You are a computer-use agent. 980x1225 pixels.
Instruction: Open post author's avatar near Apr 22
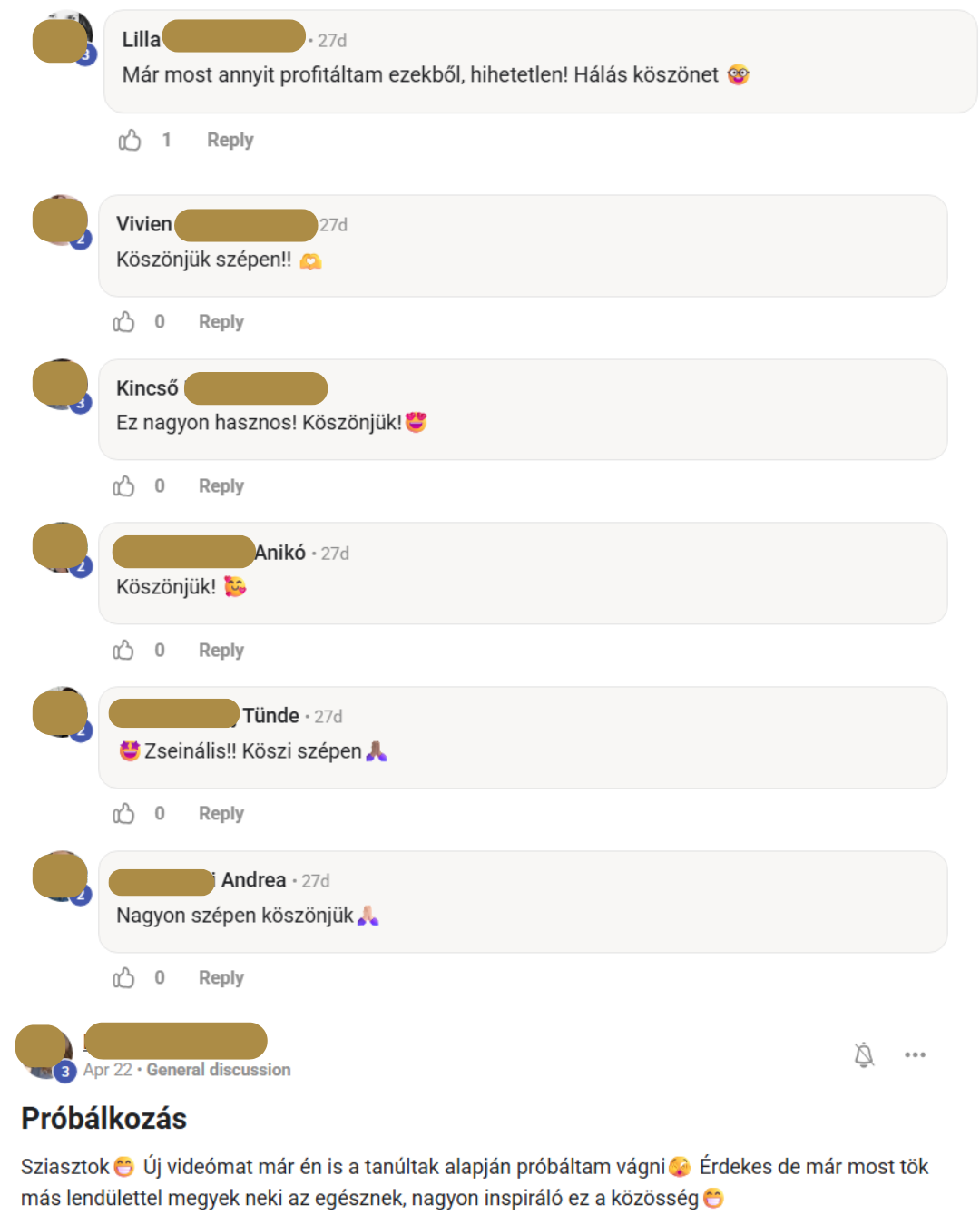pyautogui.click(x=45, y=1051)
